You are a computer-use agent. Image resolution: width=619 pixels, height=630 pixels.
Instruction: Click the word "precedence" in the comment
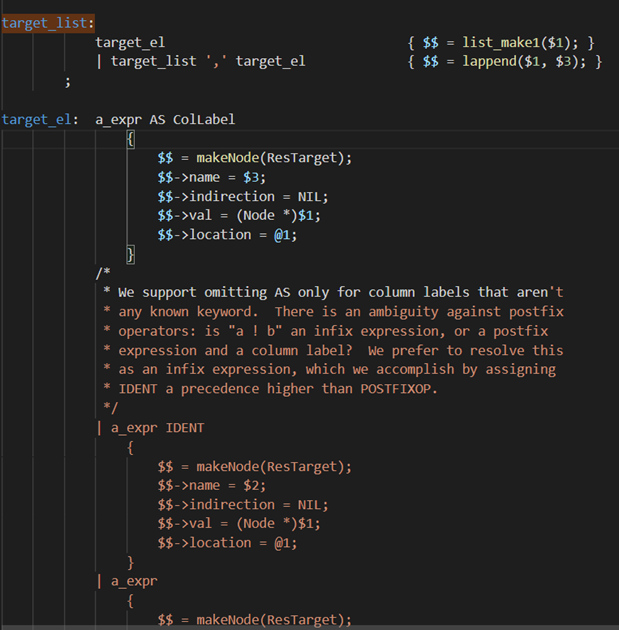point(220,389)
